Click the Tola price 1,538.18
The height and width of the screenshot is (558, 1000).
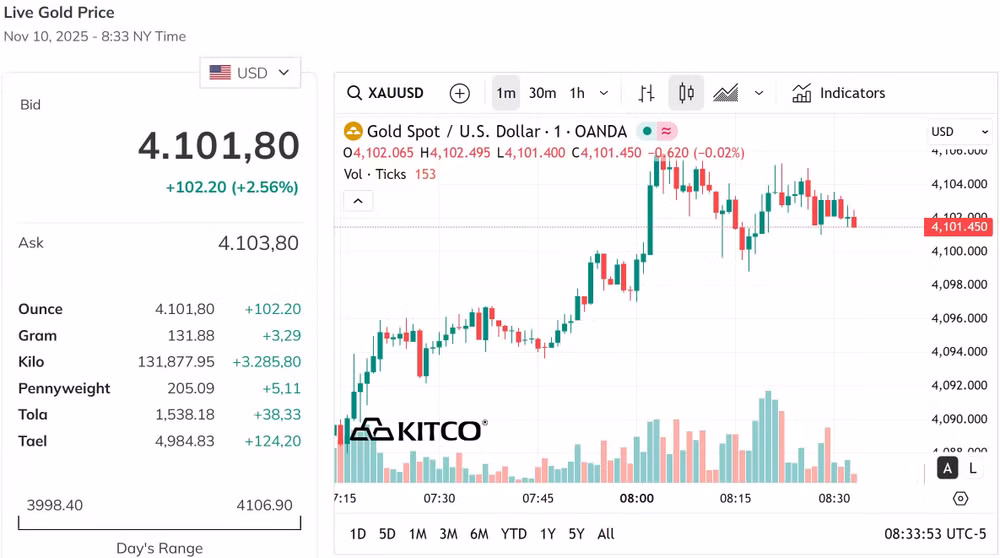[x=185, y=415]
